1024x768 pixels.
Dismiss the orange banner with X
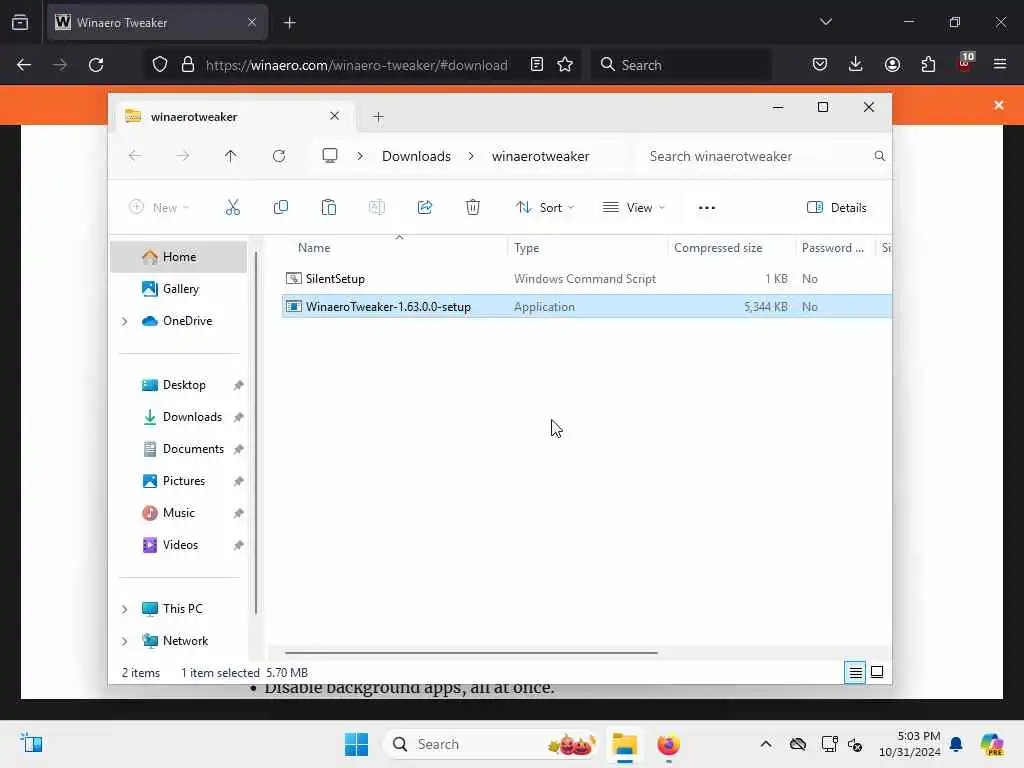[x=999, y=105]
